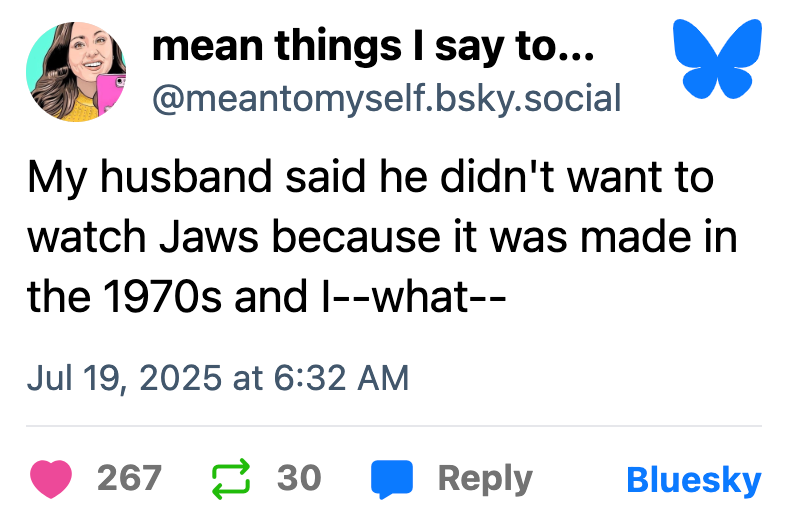
Task: Click the divider line above the action row
Action: (x=396, y=427)
